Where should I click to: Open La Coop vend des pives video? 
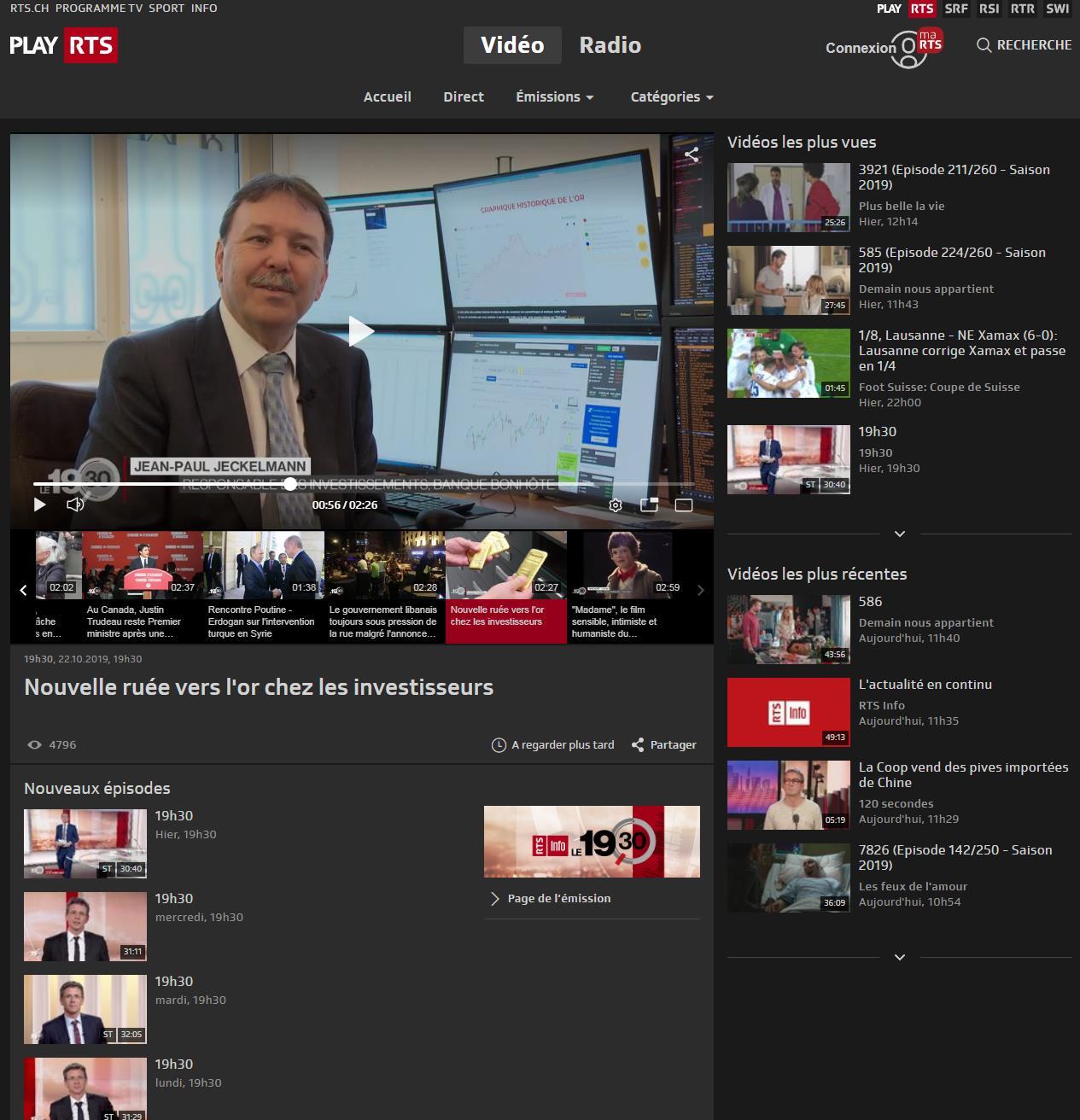click(899, 795)
